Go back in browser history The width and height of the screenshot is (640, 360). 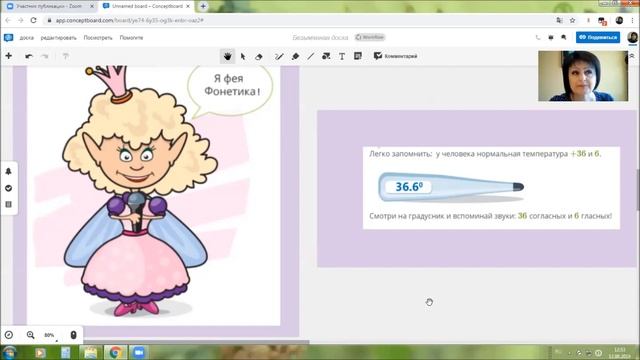tap(8, 20)
